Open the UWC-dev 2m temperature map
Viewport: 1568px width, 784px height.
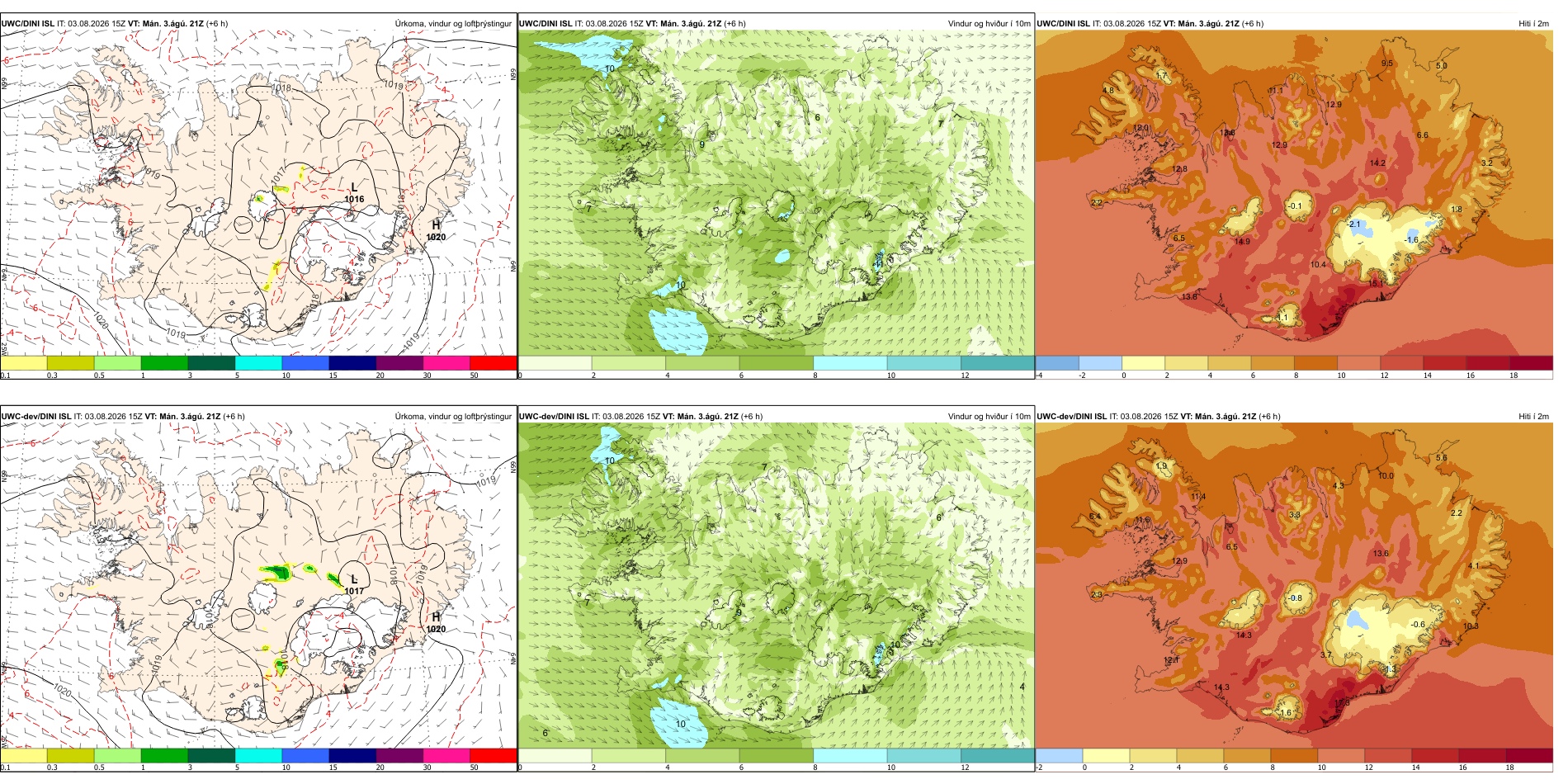pyautogui.click(x=1294, y=590)
